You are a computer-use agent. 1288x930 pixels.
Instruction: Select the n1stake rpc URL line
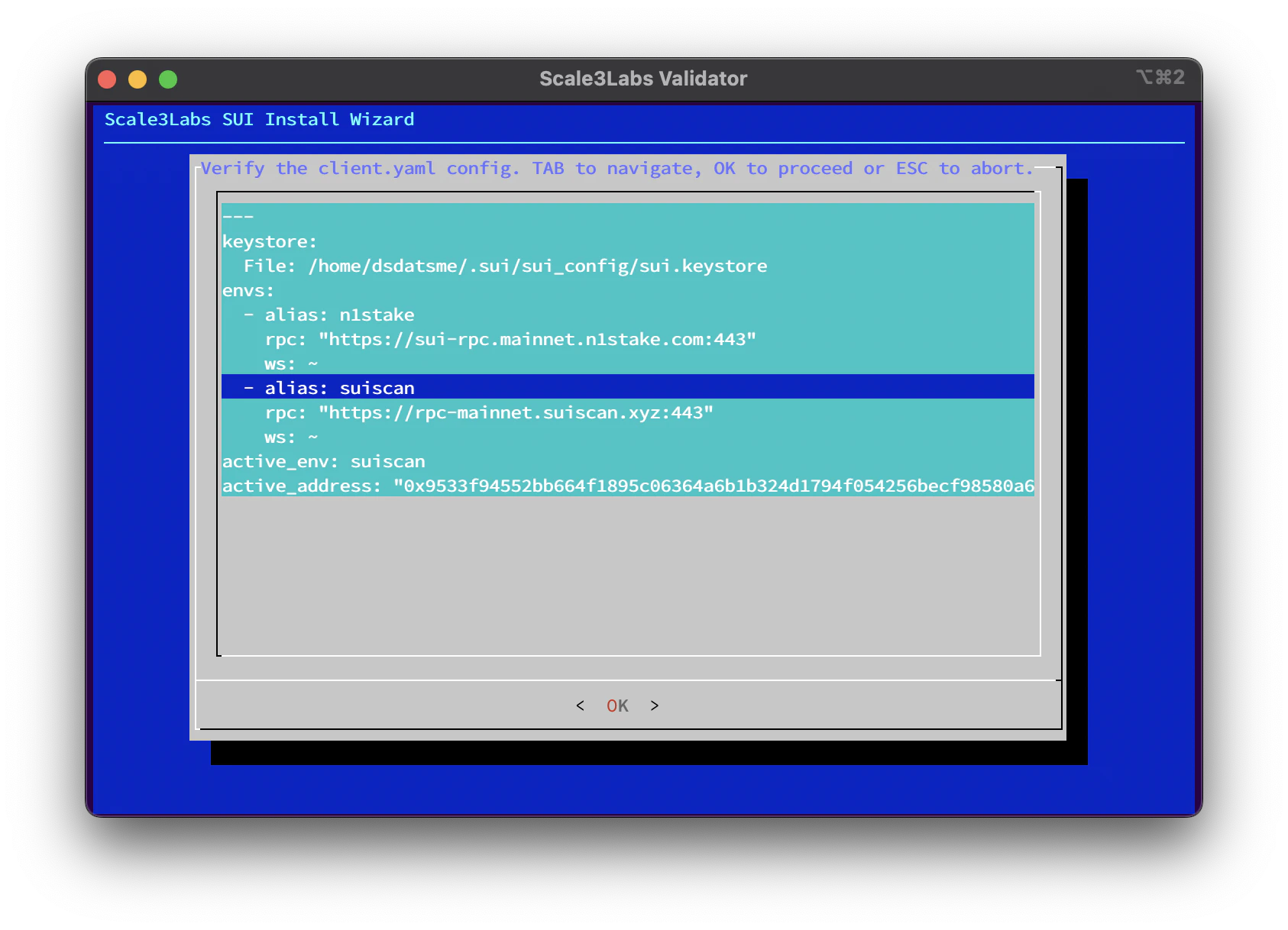(x=628, y=337)
